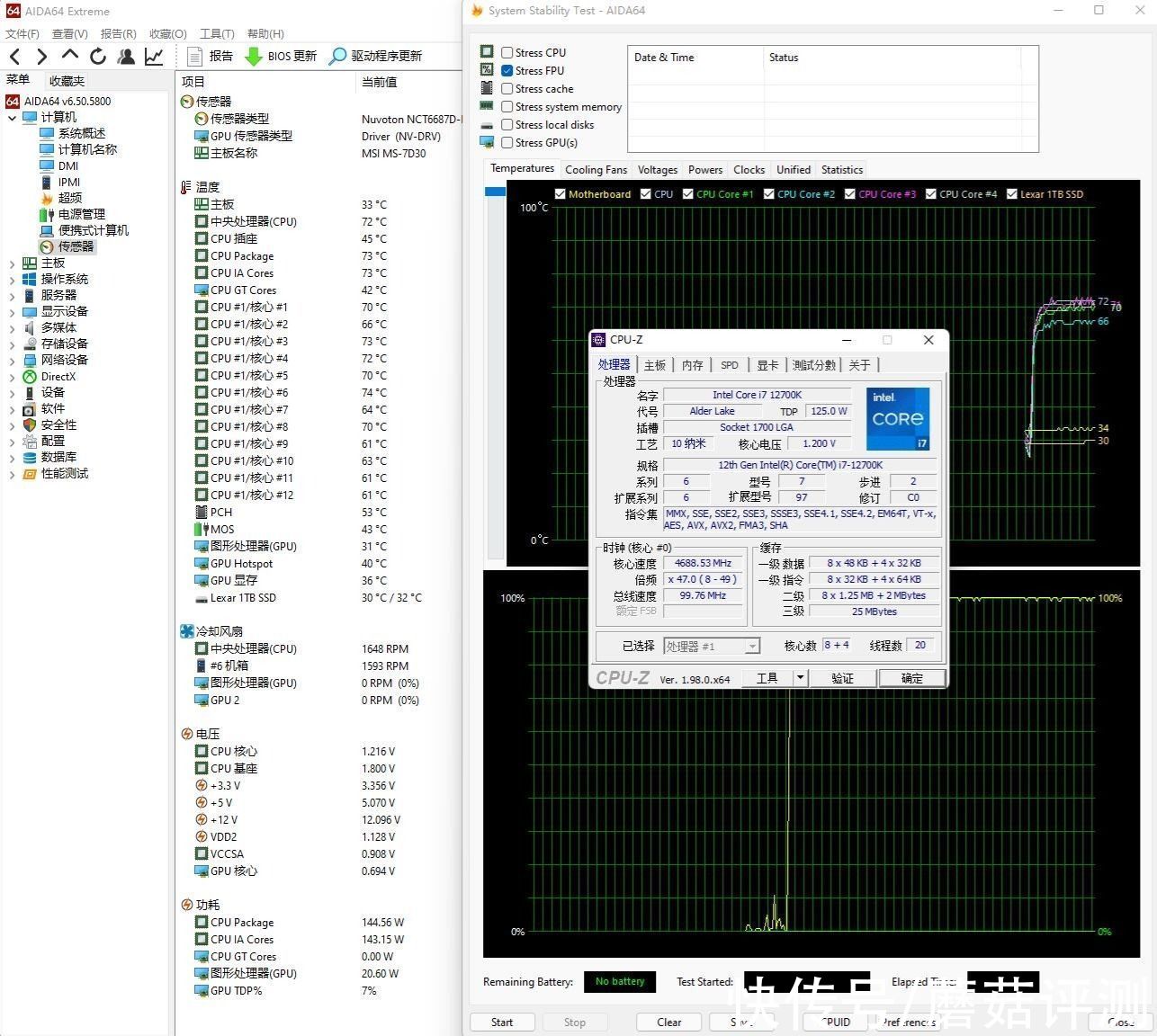Open the graph chart icon in toolbar
This screenshot has height=1036, width=1157.
coord(154,56)
